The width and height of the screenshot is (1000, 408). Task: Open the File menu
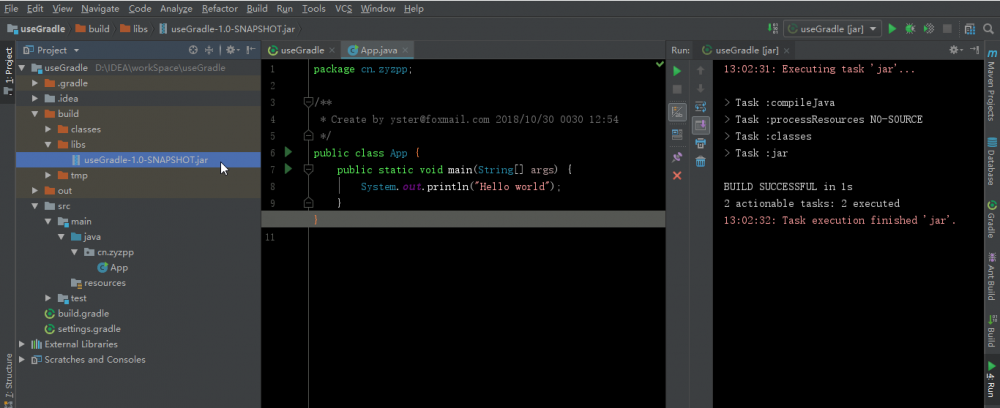11,9
